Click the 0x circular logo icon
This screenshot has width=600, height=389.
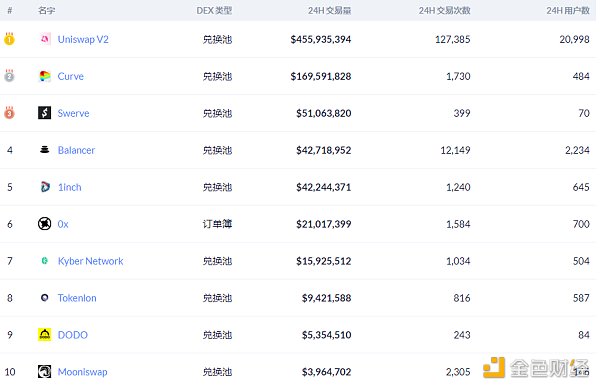(x=44, y=223)
